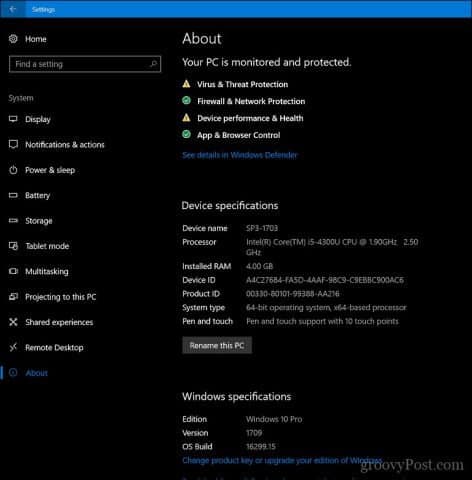Click version value 1709
Image resolution: width=472 pixels, height=480 pixels.
[254, 433]
